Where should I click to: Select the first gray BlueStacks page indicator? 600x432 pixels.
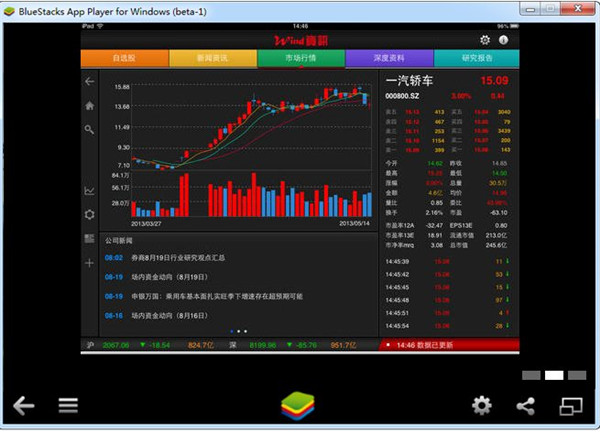[x=531, y=375]
